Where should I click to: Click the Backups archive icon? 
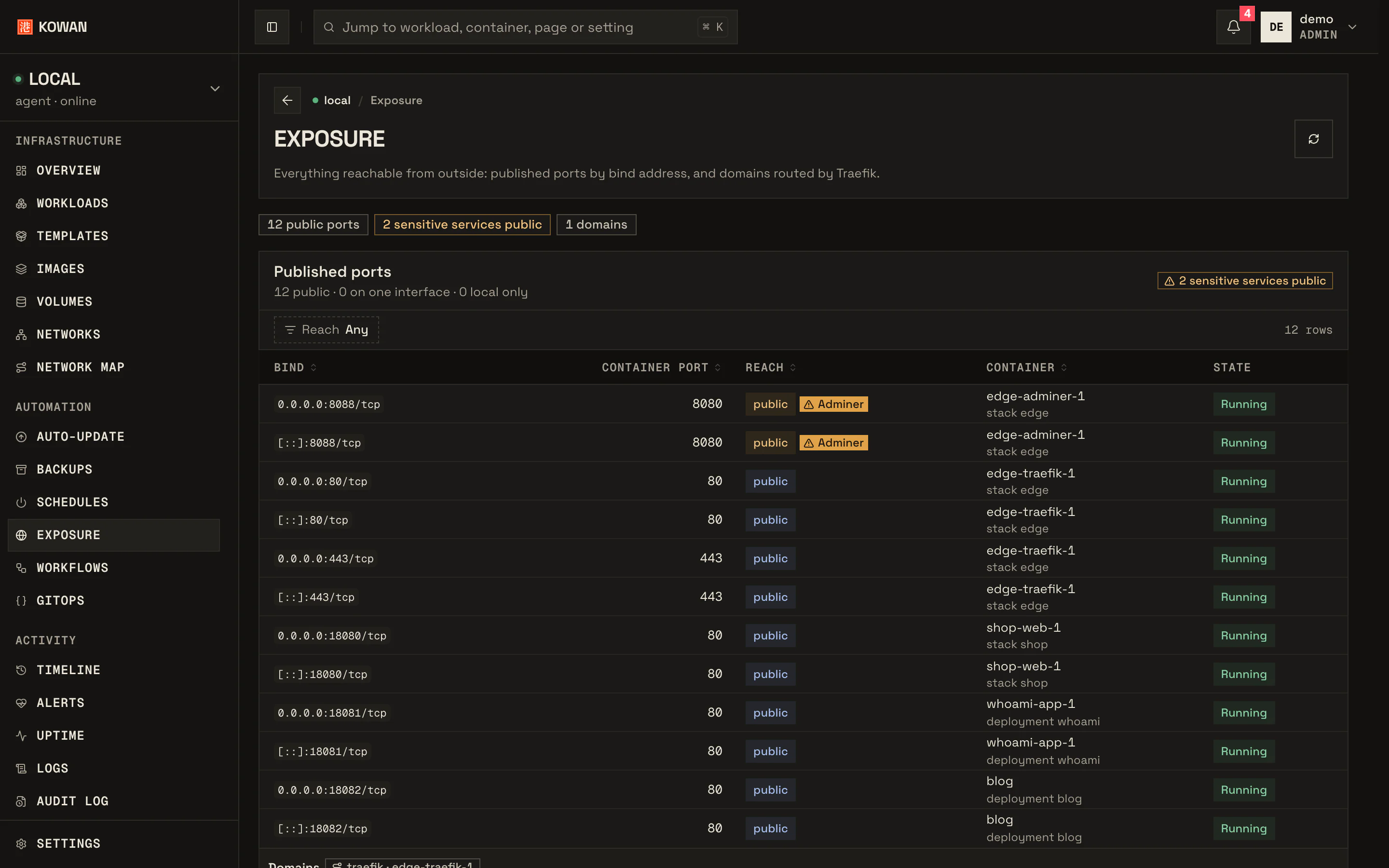(21, 470)
